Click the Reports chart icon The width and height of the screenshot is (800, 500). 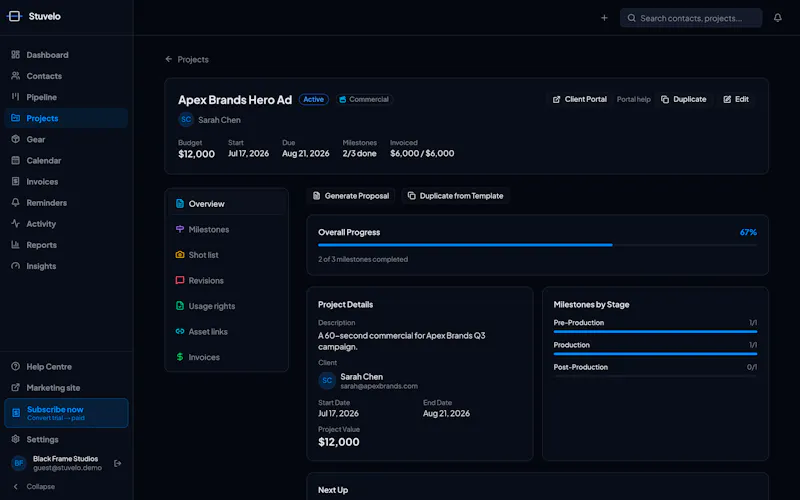(16, 245)
